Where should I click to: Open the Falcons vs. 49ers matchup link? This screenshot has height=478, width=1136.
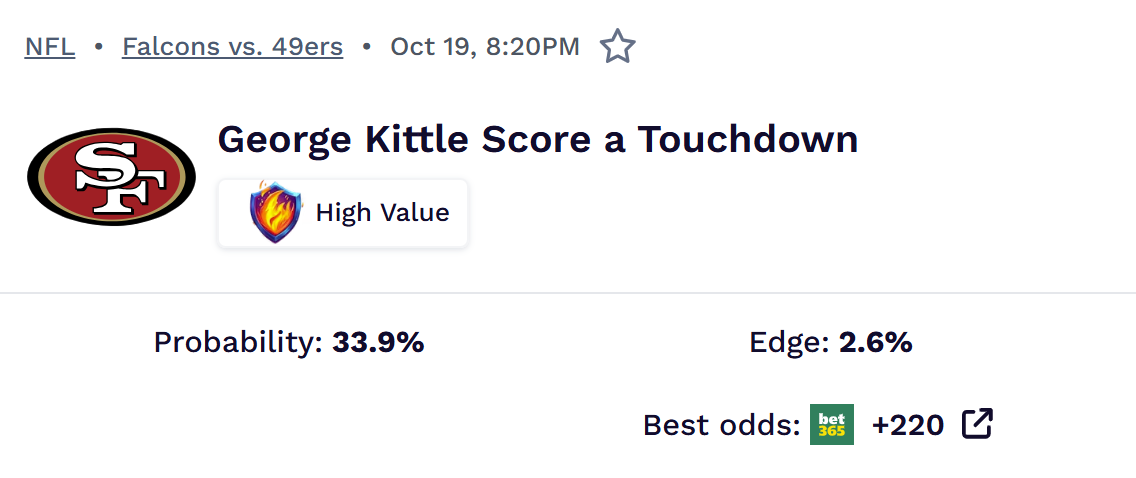tap(232, 47)
